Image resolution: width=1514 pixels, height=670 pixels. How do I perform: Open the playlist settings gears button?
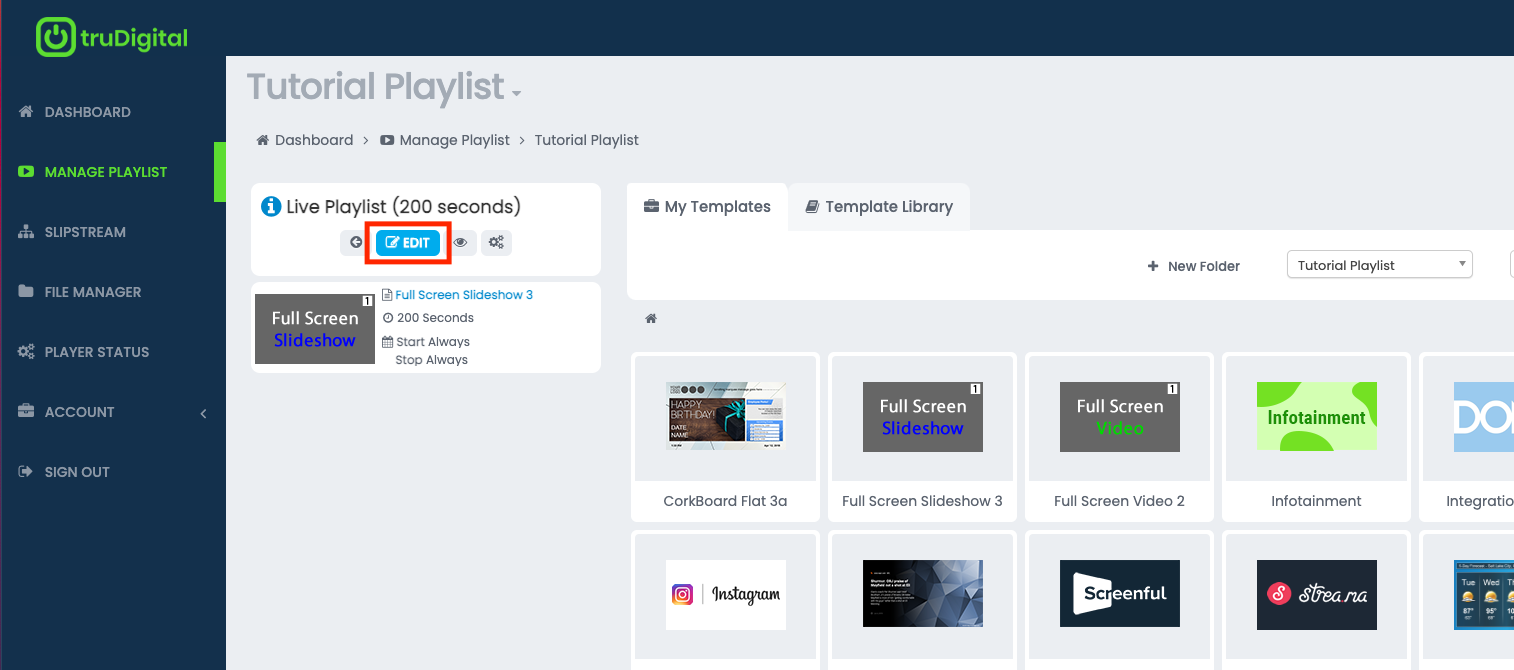496,242
